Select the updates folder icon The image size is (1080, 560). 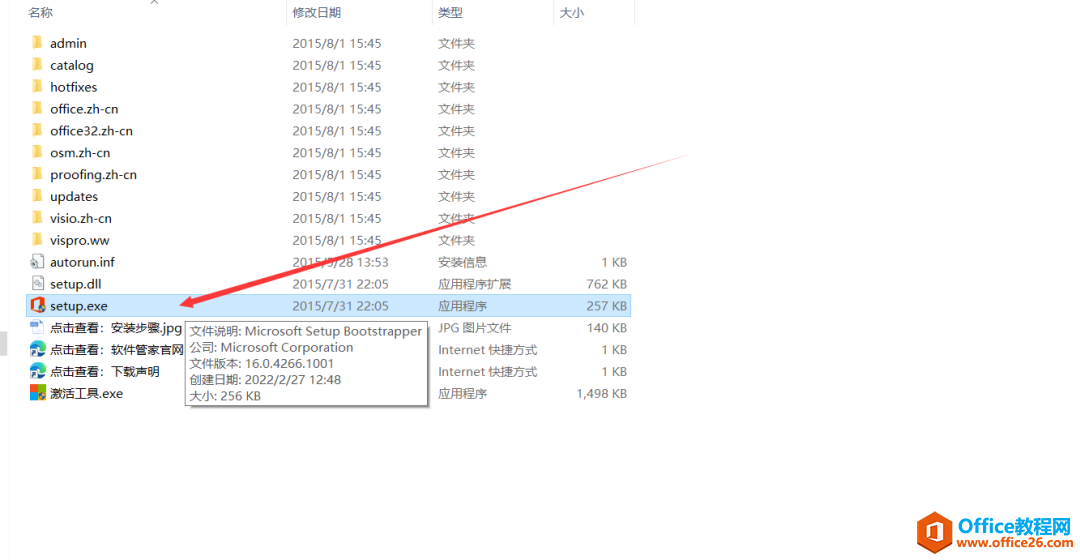click(x=37, y=196)
